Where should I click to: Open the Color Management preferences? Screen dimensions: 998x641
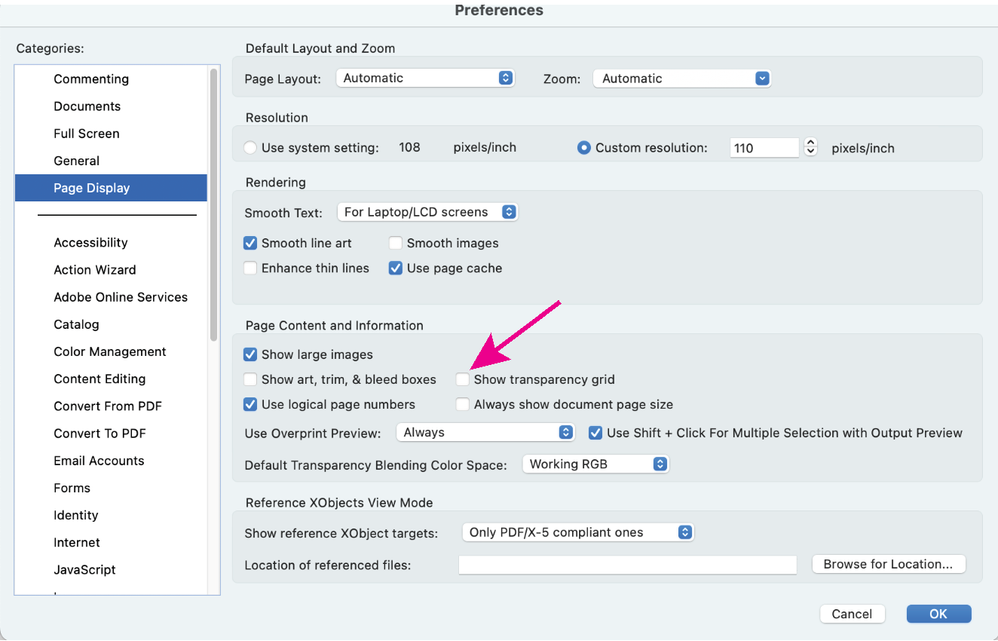pyautogui.click(x=109, y=351)
